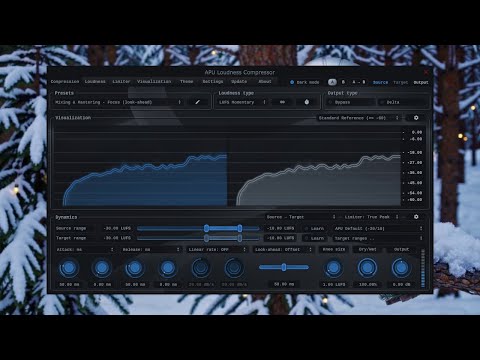Click the Output gain knob

tap(401, 268)
